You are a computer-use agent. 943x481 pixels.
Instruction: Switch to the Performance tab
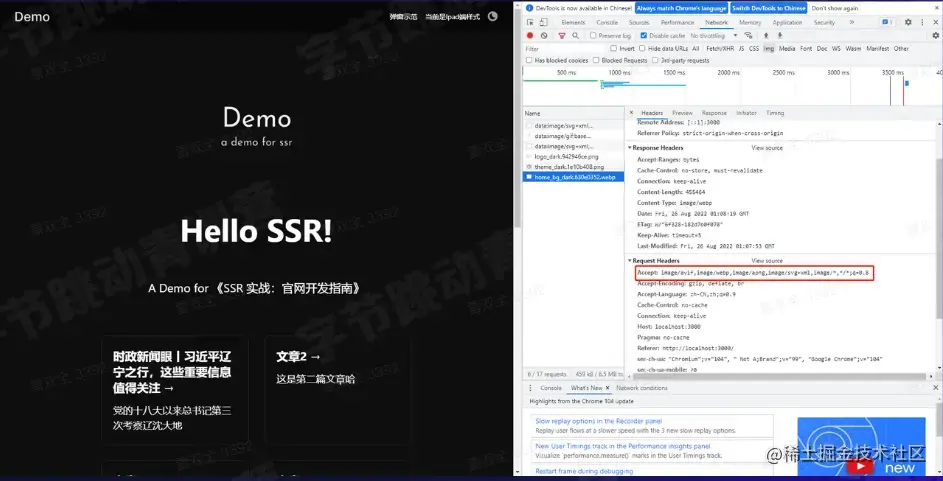coord(677,22)
